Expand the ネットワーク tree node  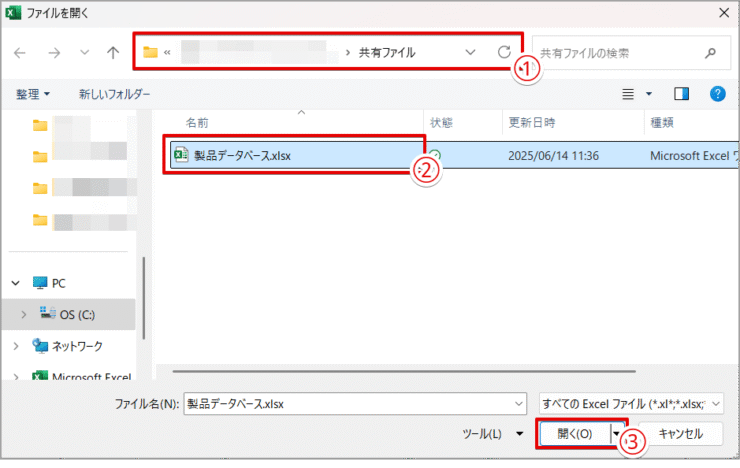coord(16,346)
